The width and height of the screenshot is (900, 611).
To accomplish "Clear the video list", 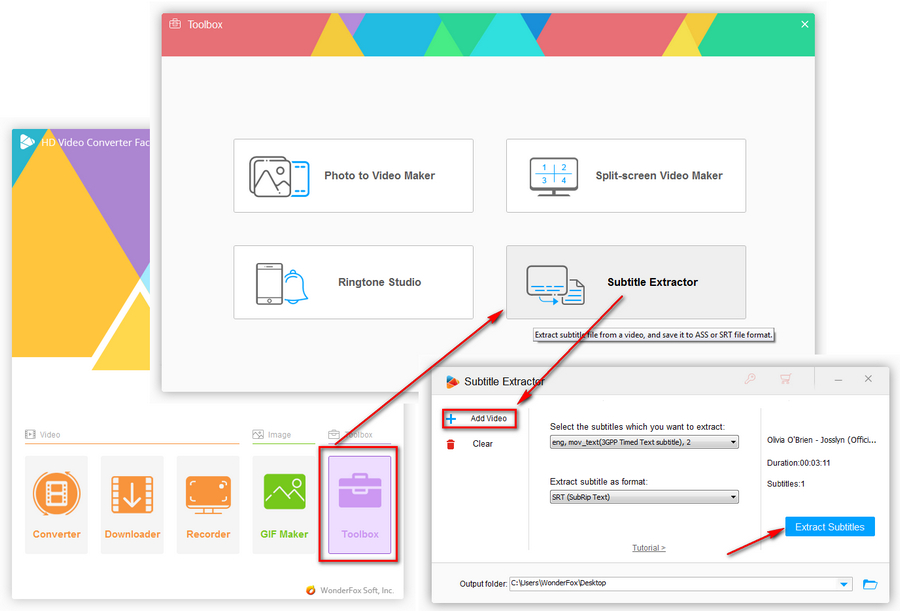I will coord(482,443).
